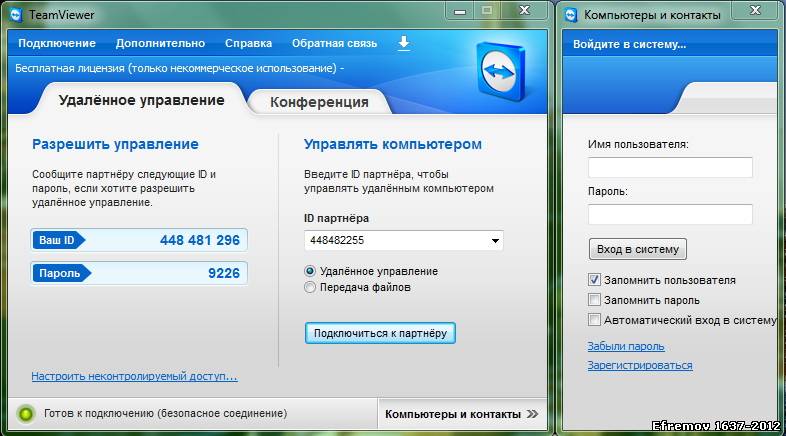
Task: Select the Передача файлов radio button
Action: [x=310, y=287]
